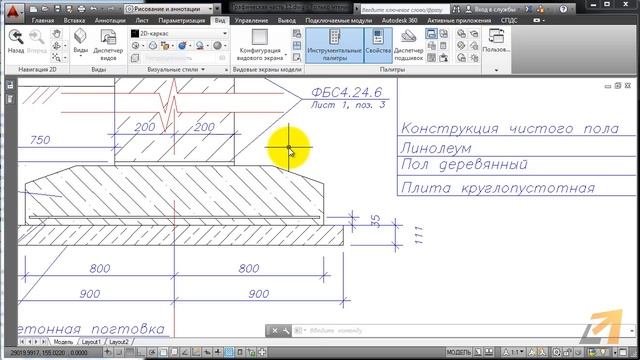
Task: Click the binoculars search icon in title bar
Action: pos(456,9)
